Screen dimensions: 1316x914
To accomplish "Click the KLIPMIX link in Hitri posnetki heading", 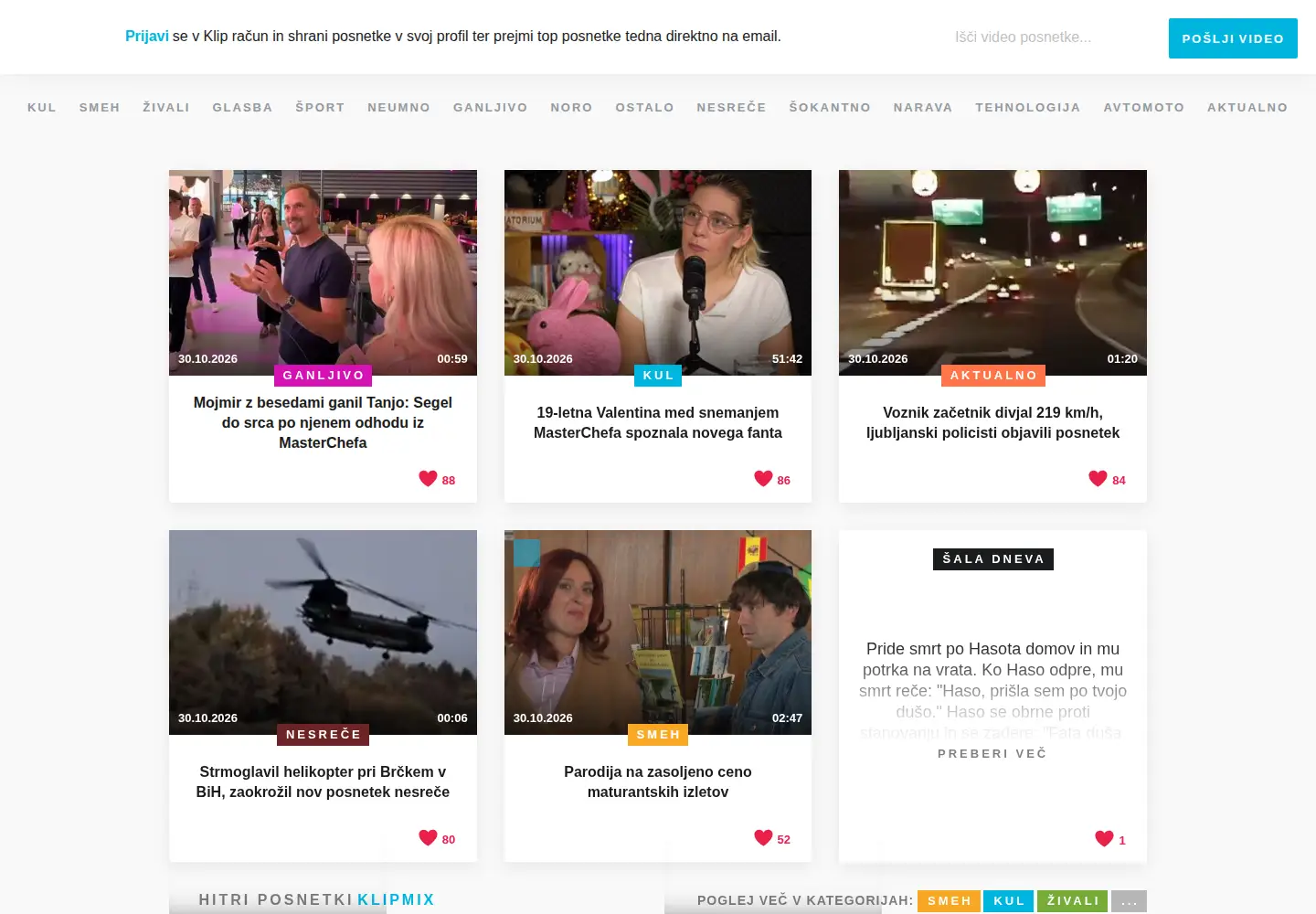I will pyautogui.click(x=396, y=900).
